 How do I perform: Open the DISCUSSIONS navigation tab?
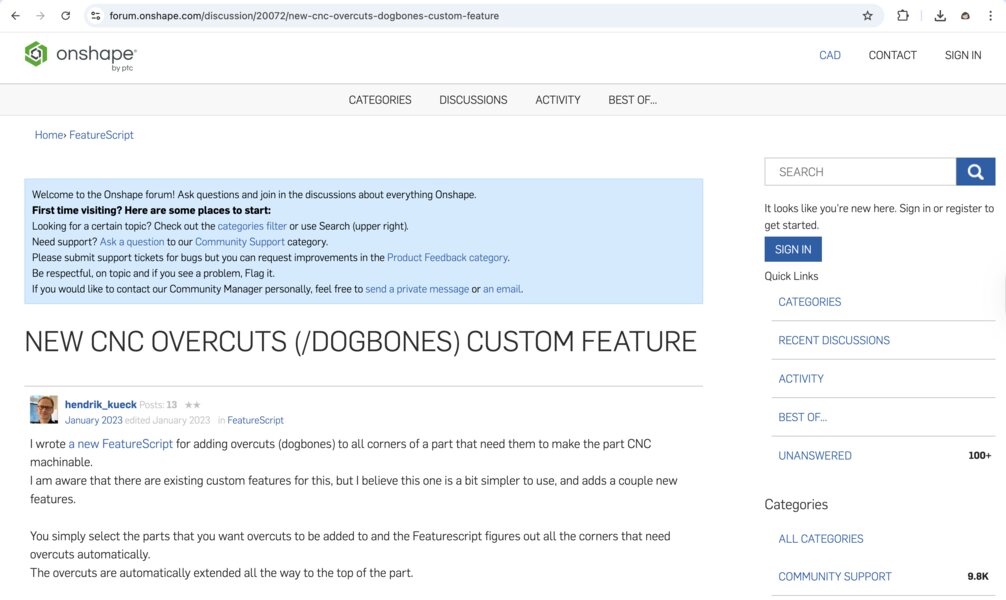coord(473,100)
